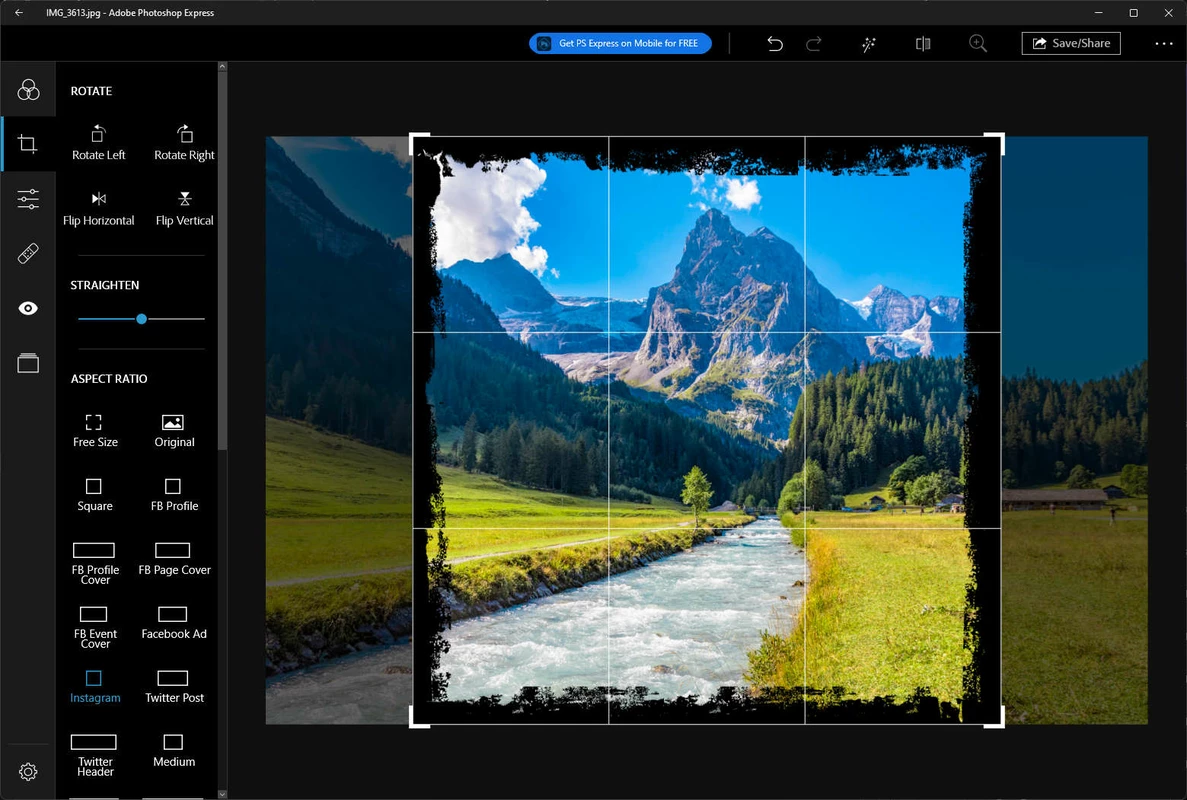The image size is (1187, 800).
Task: Open app settings via the gear icon
Action: pos(28,770)
